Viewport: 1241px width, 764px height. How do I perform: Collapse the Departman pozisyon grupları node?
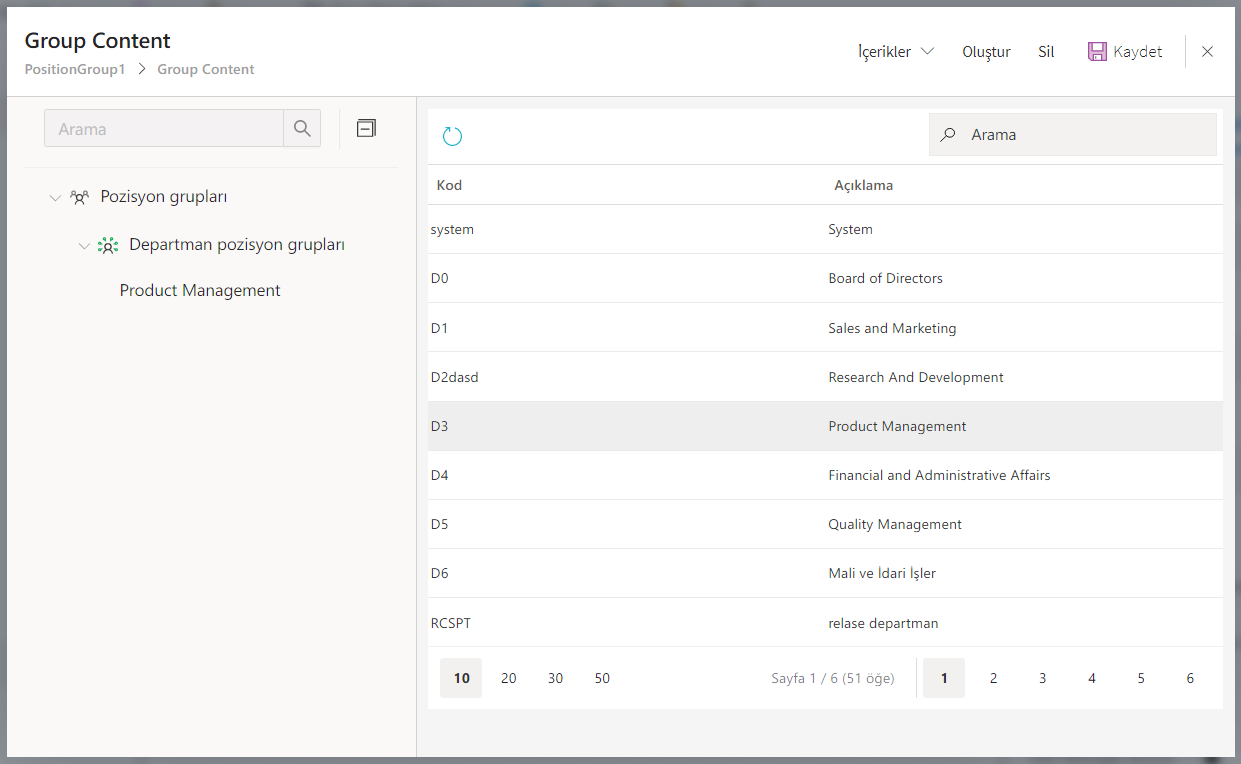pyautogui.click(x=84, y=246)
